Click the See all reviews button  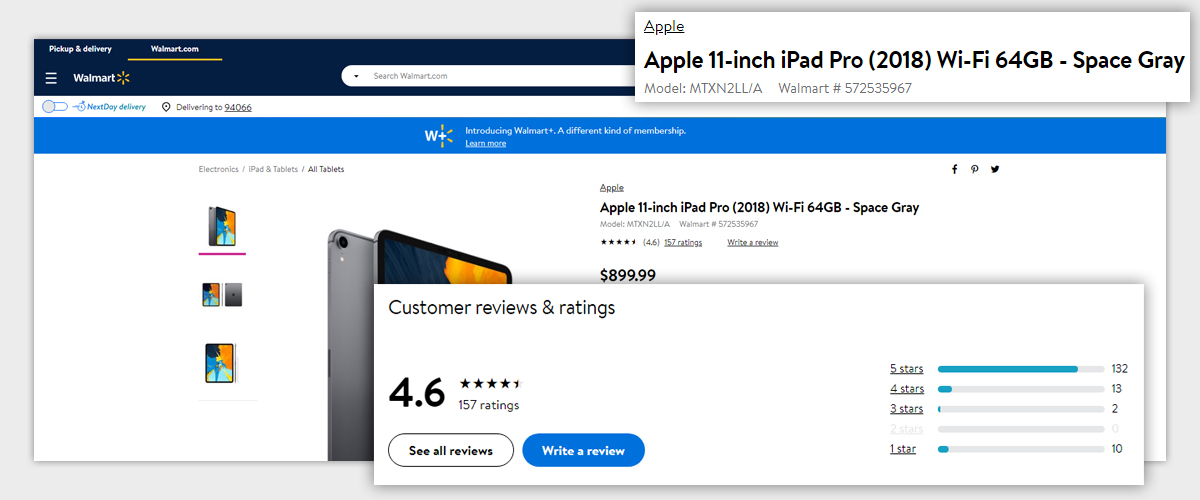pos(451,451)
